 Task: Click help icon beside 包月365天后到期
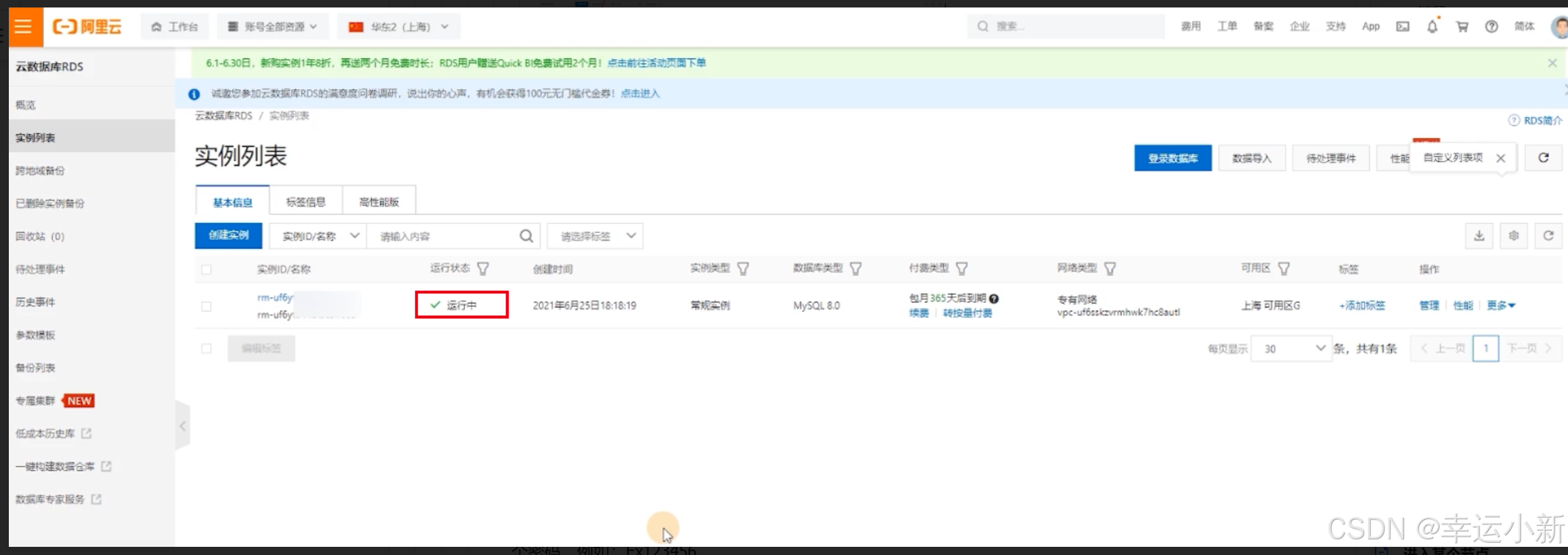[994, 299]
